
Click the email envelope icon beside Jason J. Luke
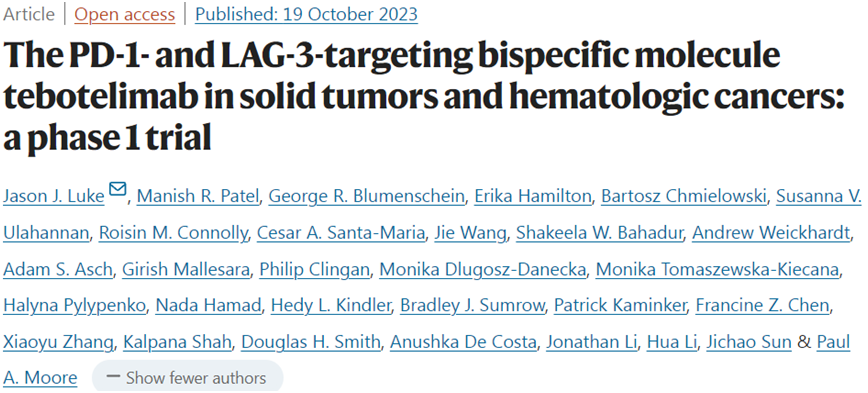coord(117,189)
